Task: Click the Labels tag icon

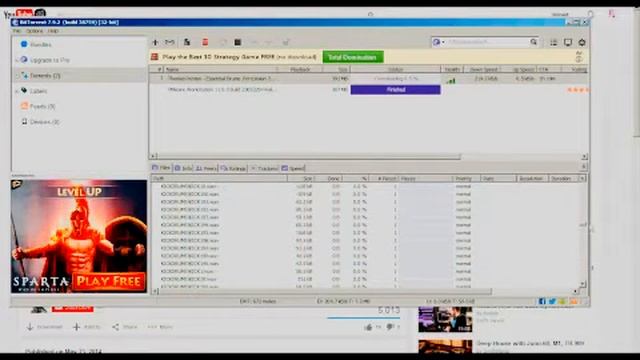Action: tap(24, 91)
